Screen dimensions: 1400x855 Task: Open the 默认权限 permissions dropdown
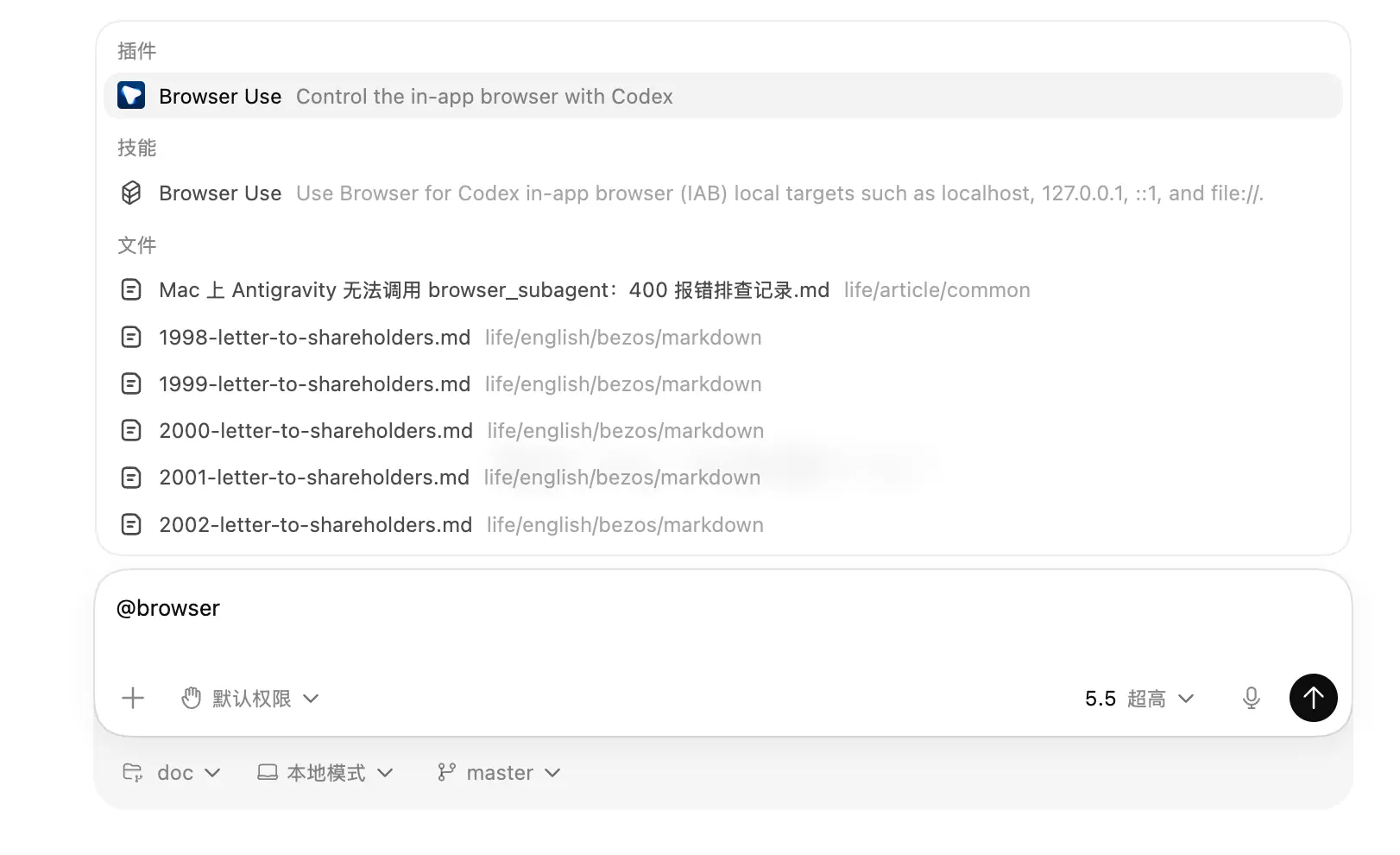[x=250, y=698]
